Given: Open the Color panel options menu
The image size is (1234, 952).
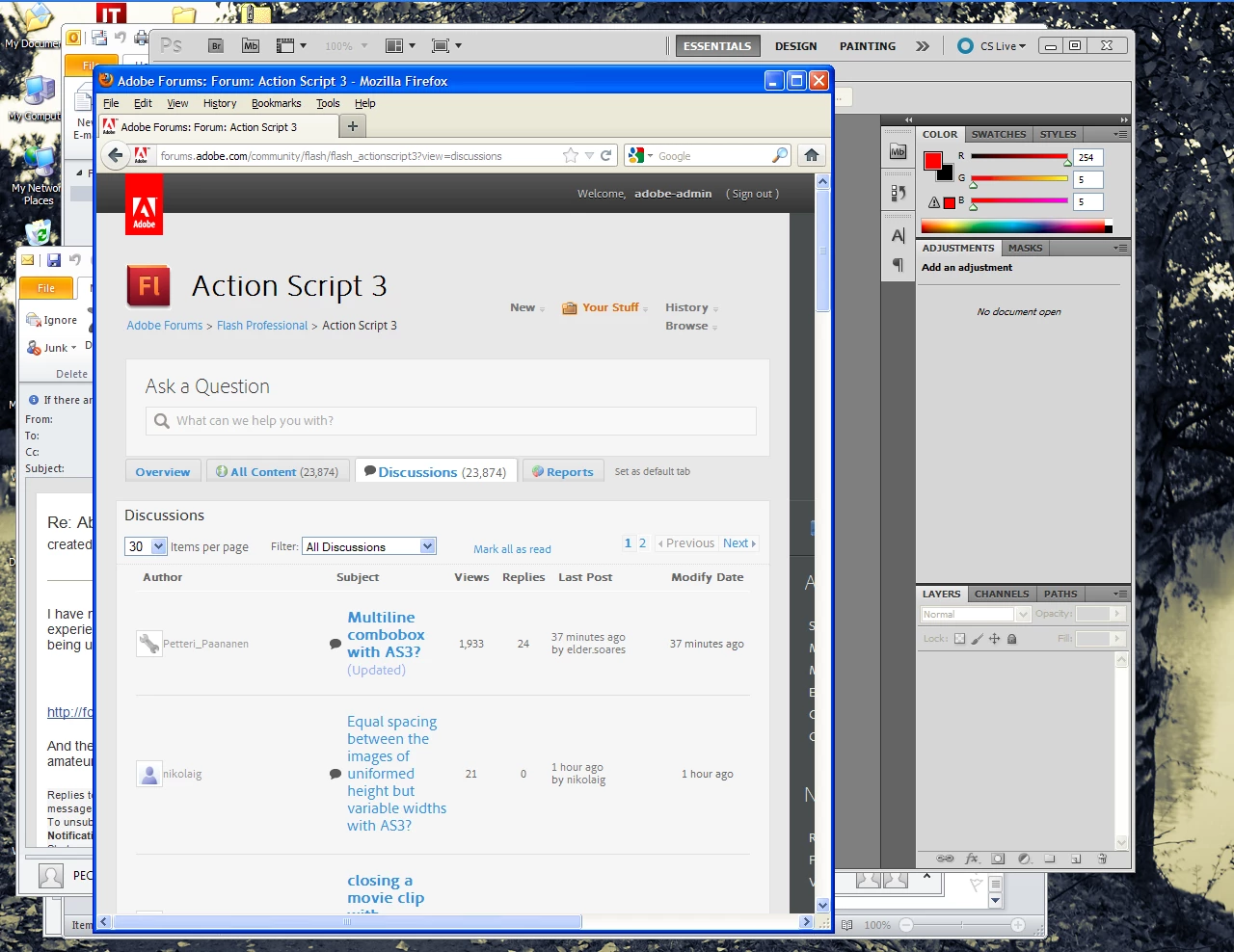Looking at the screenshot, I should point(1120,134).
